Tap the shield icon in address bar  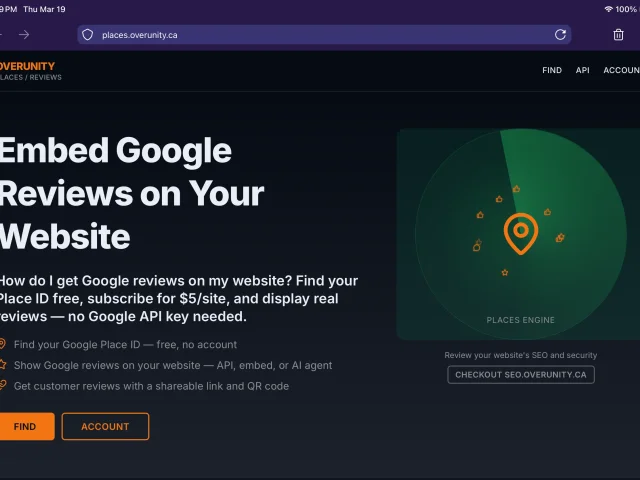click(88, 35)
